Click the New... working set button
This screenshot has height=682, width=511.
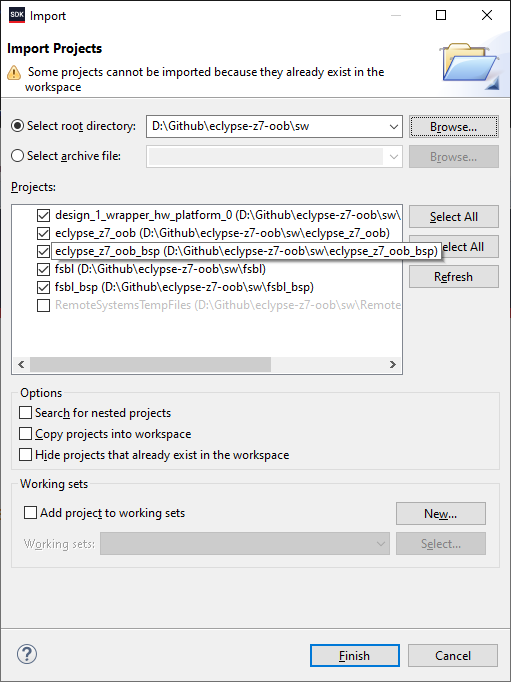click(441, 514)
